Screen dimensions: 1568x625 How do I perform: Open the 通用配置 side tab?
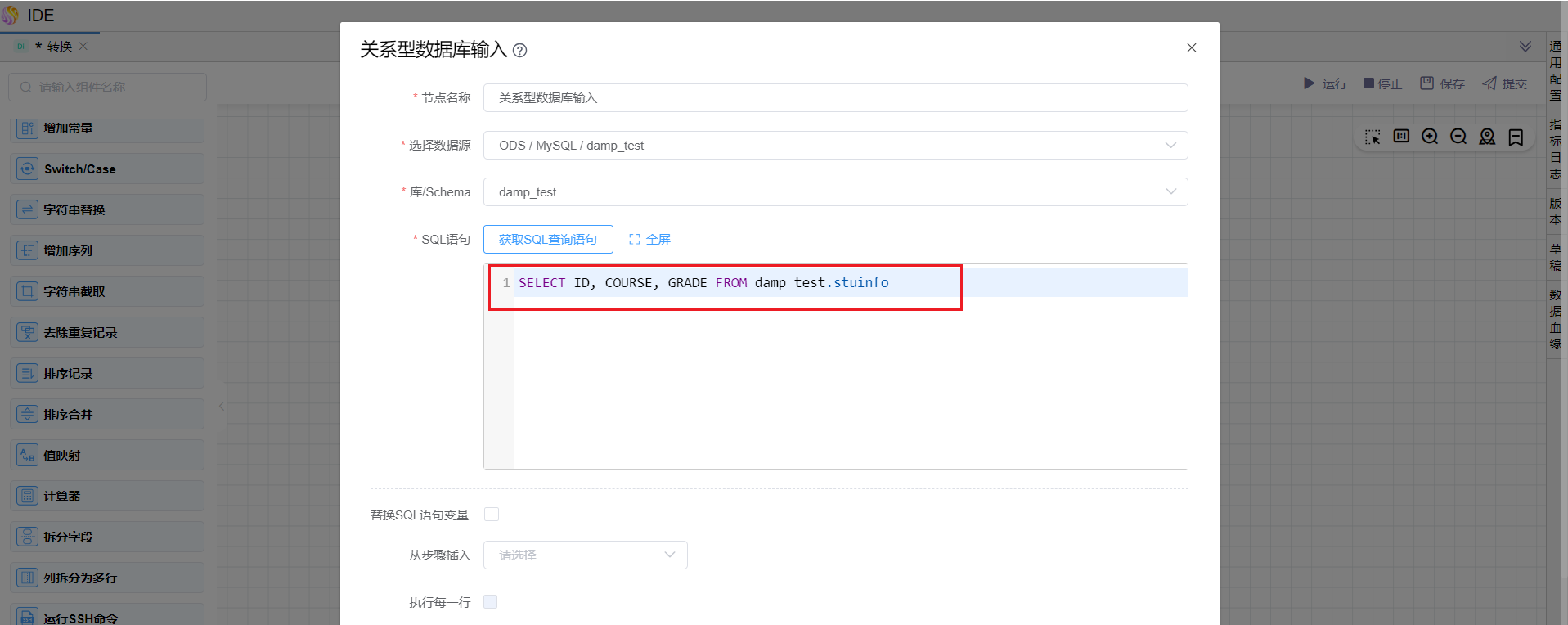pyautogui.click(x=1556, y=71)
